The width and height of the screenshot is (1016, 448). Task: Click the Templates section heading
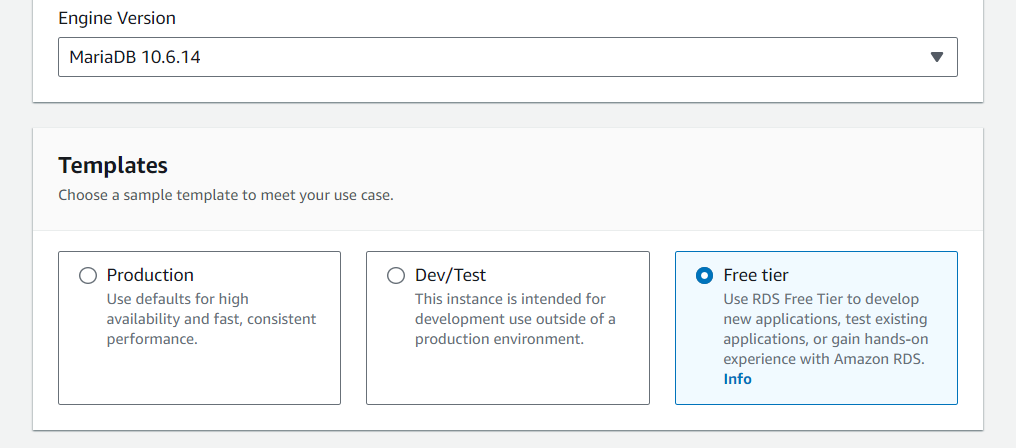pyautogui.click(x=113, y=165)
